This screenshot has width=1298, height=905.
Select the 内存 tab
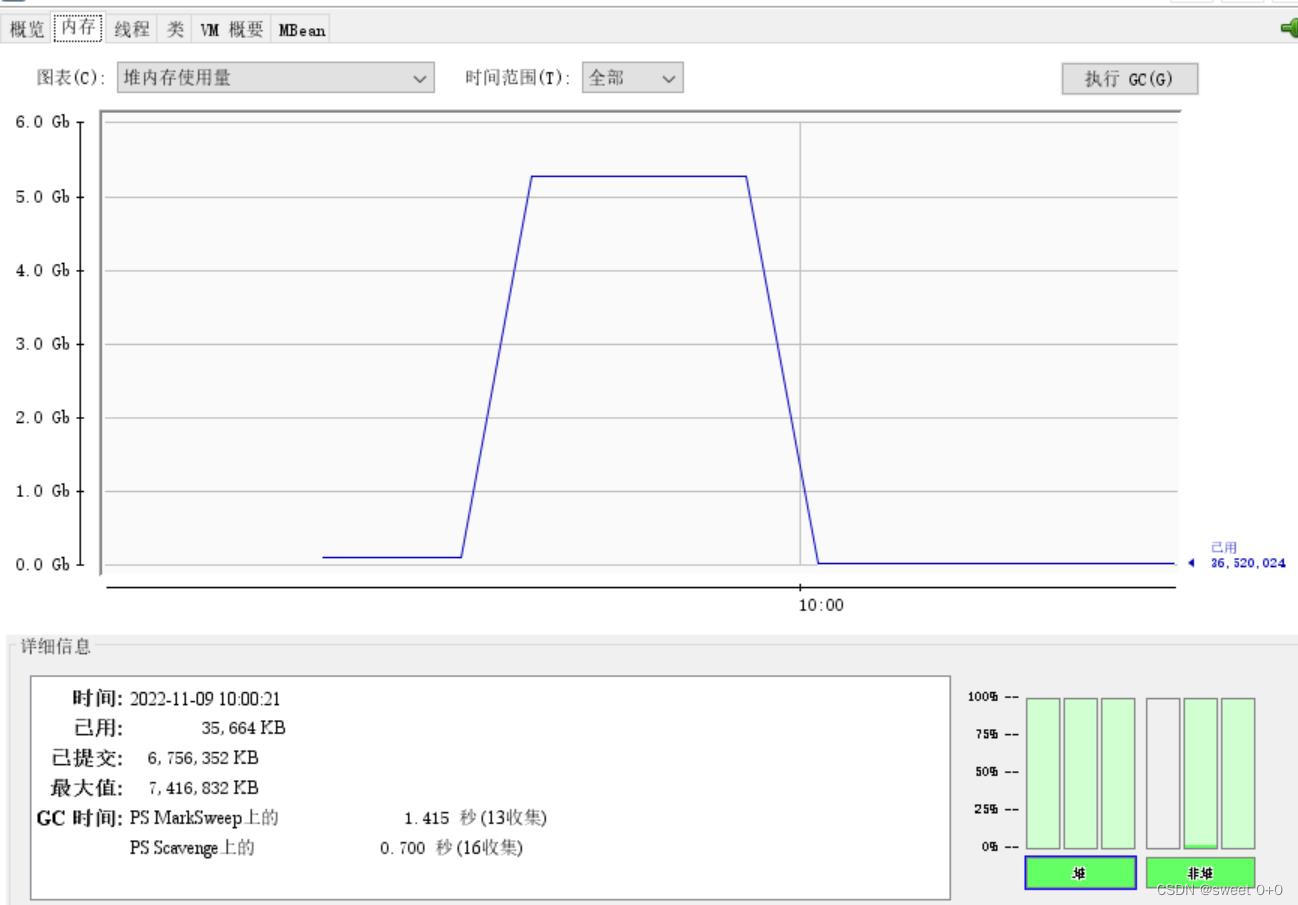[78, 28]
